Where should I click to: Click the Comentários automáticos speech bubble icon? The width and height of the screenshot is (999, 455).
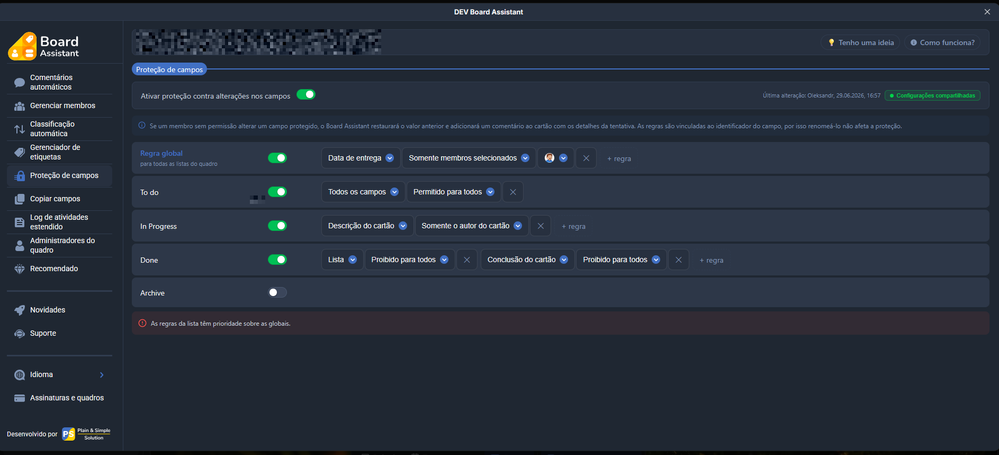[20, 82]
